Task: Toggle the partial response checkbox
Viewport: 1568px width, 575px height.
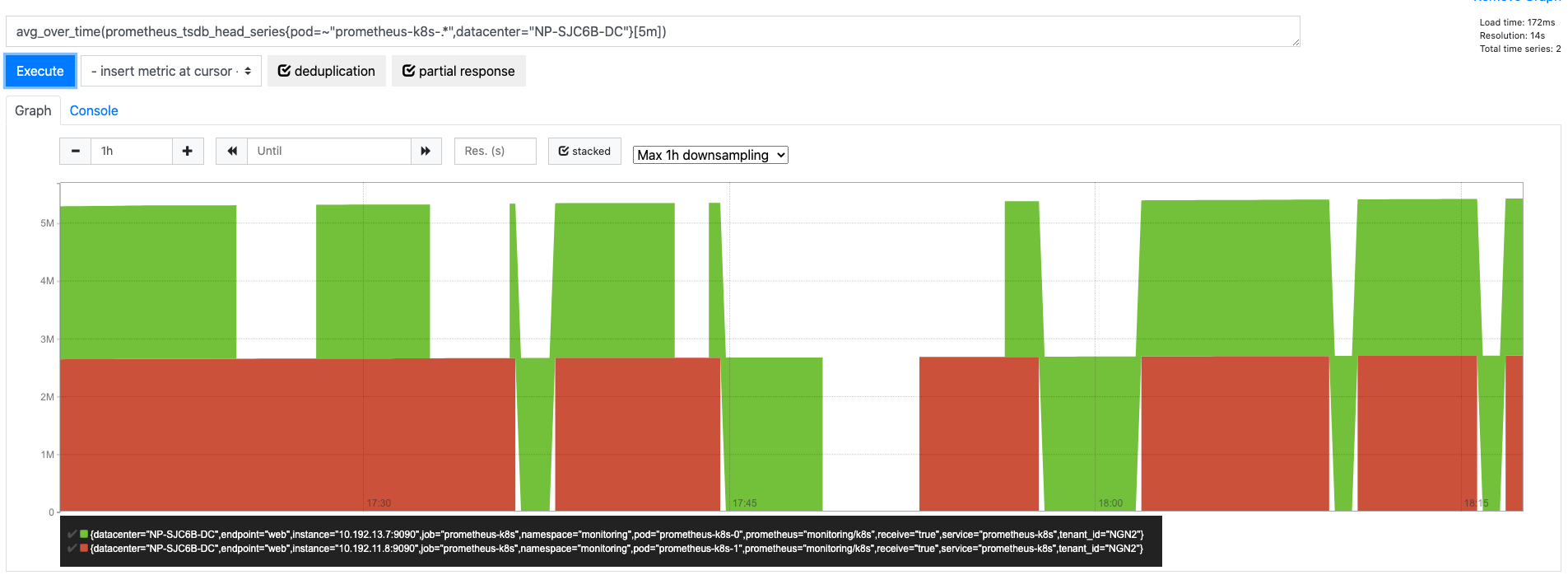Action: 458,71
